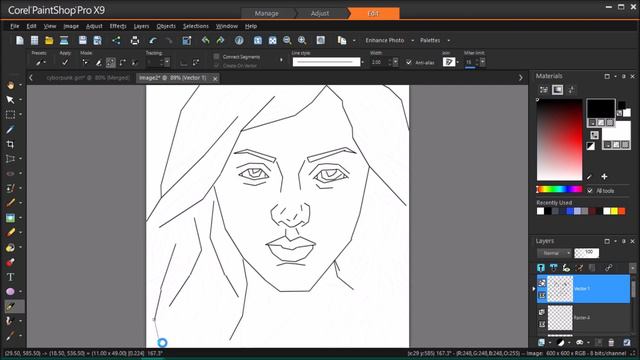Click the Zoom Out magnifier
Image resolution: width=640 pixels, height=360 pixels.
287,40
